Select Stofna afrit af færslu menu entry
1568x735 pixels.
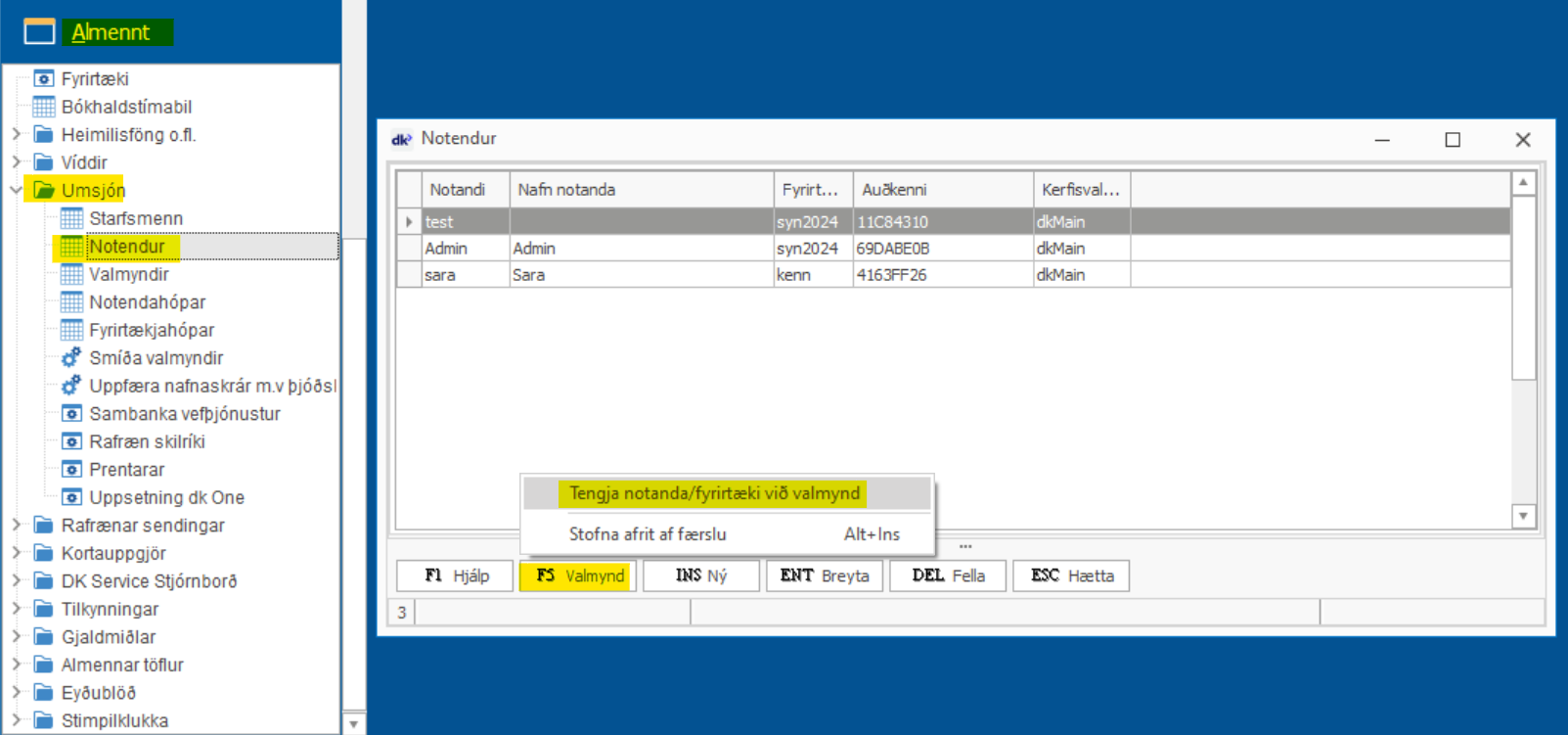point(648,534)
